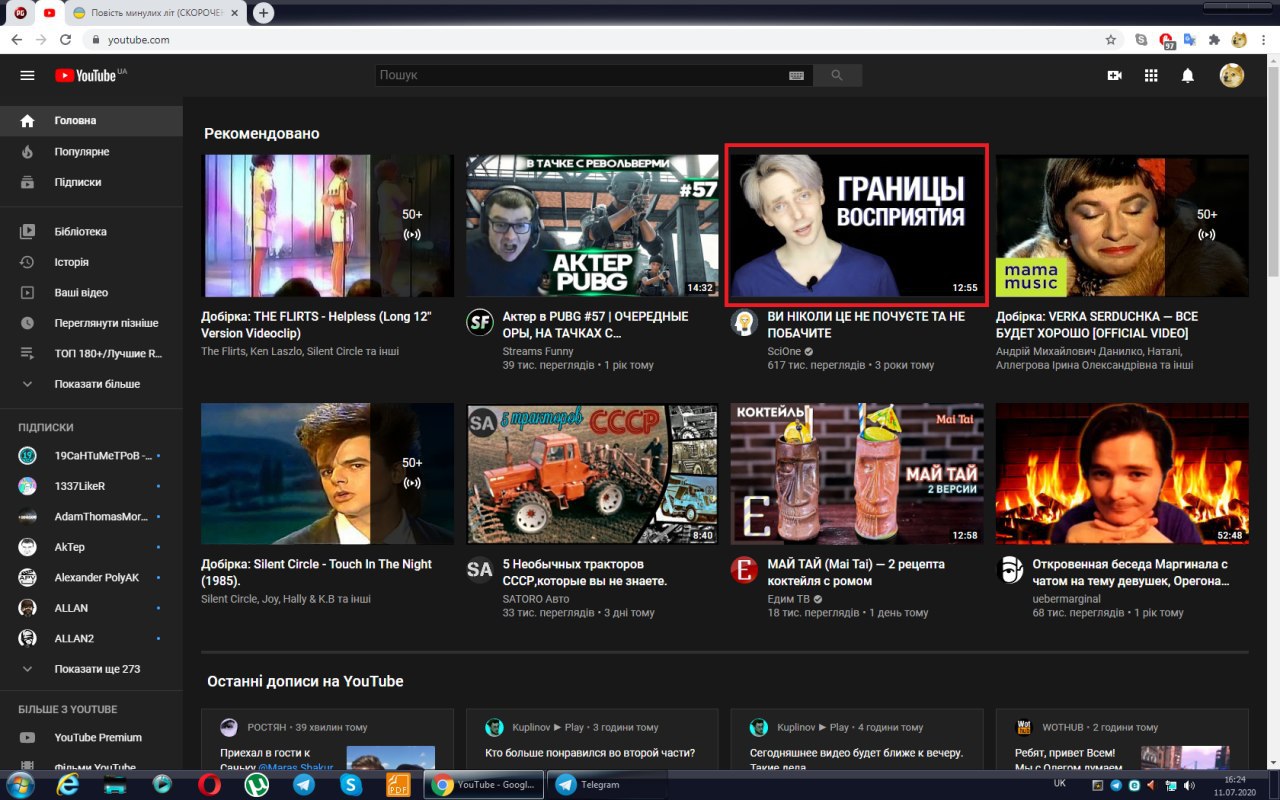Image resolution: width=1280 pixels, height=800 pixels.
Task: Click the search magnifier button
Action: pyautogui.click(x=837, y=75)
